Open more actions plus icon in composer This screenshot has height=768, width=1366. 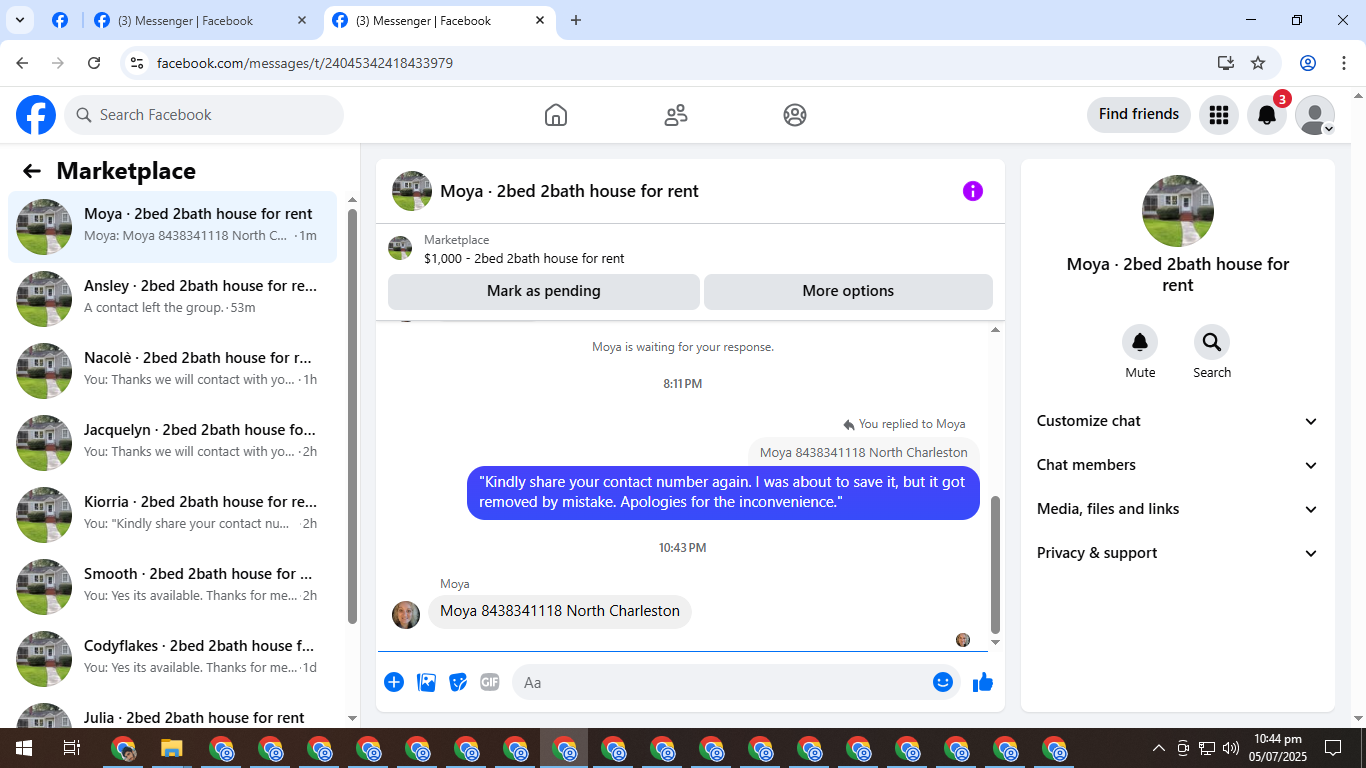[394, 682]
